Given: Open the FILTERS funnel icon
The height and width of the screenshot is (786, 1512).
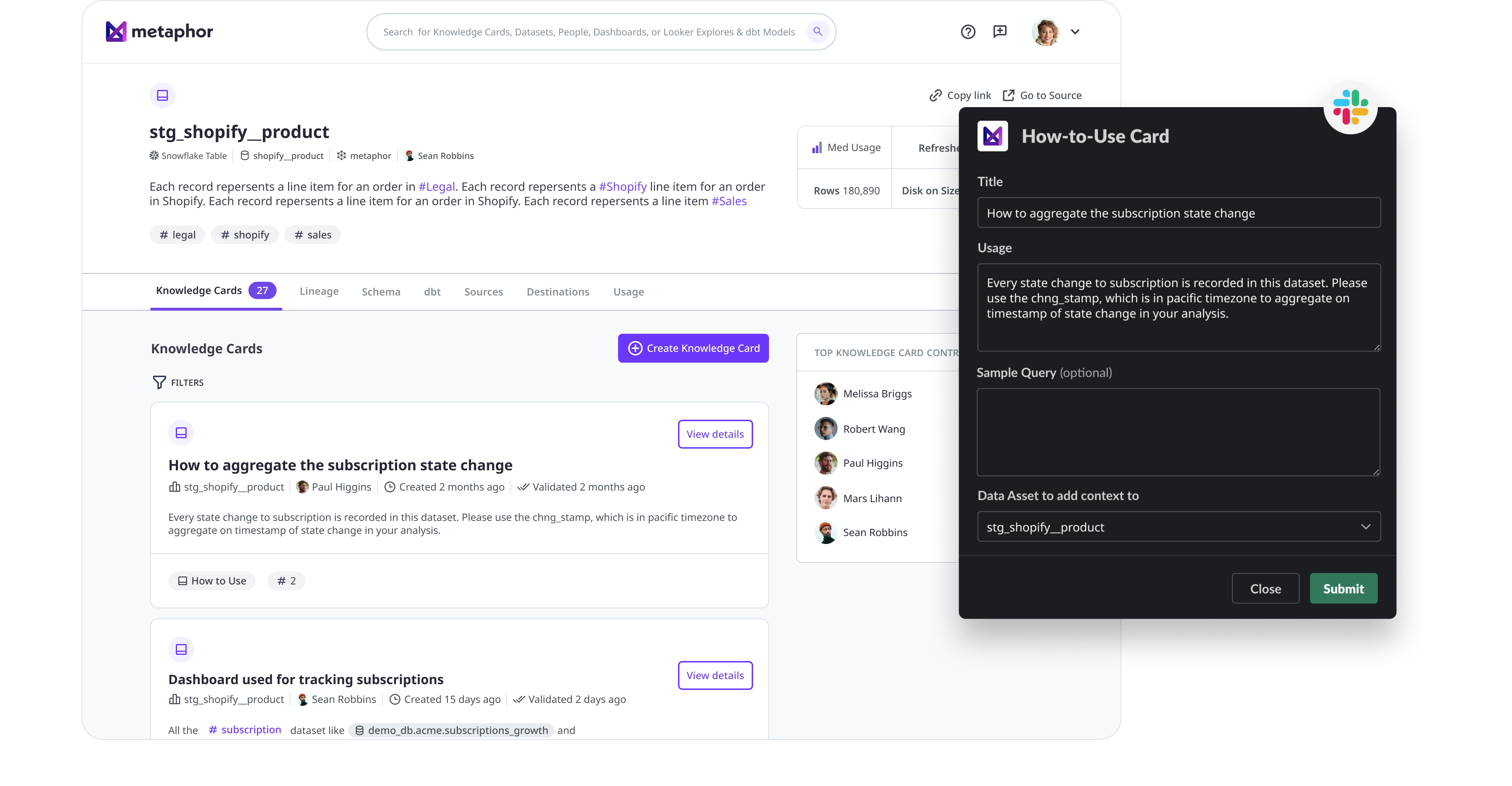Looking at the screenshot, I should (159, 383).
